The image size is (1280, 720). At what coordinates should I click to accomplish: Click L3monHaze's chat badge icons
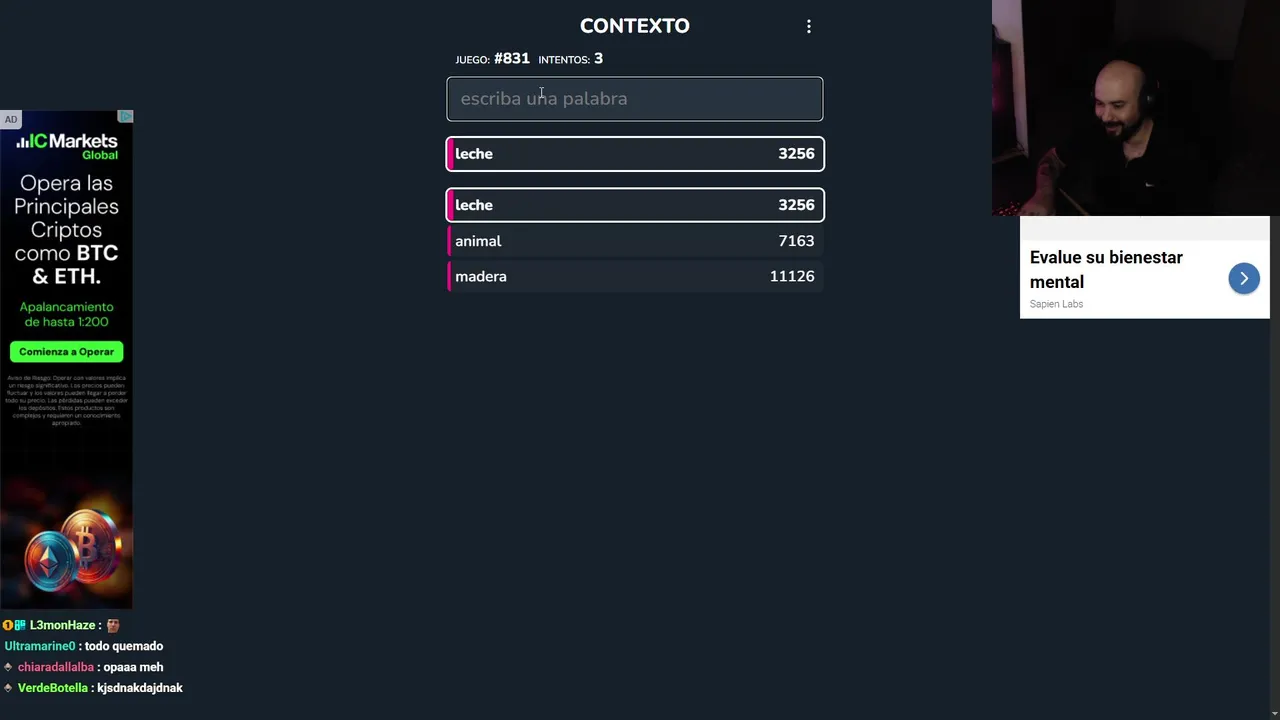[x=14, y=625]
